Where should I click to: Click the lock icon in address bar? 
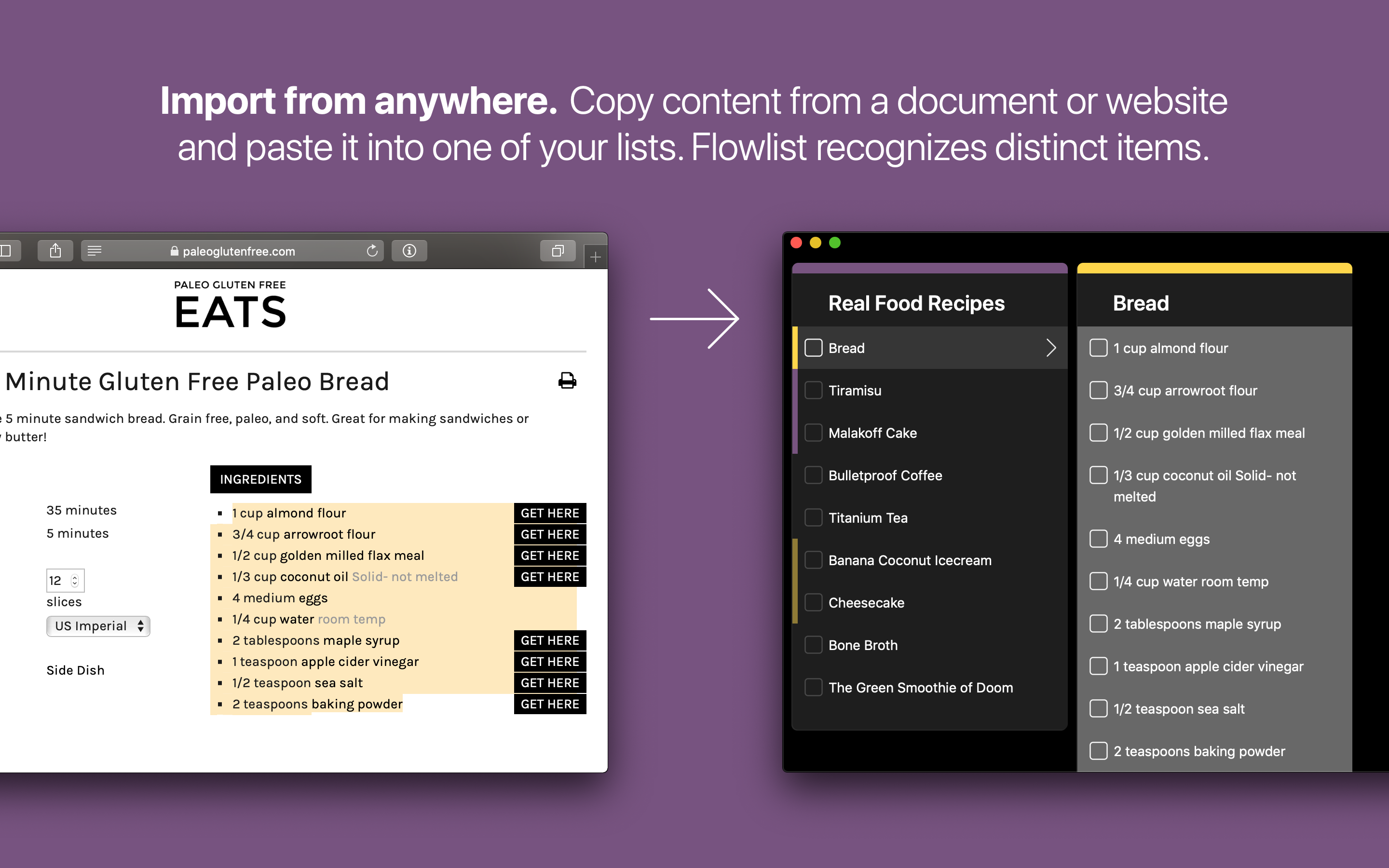pos(175,251)
